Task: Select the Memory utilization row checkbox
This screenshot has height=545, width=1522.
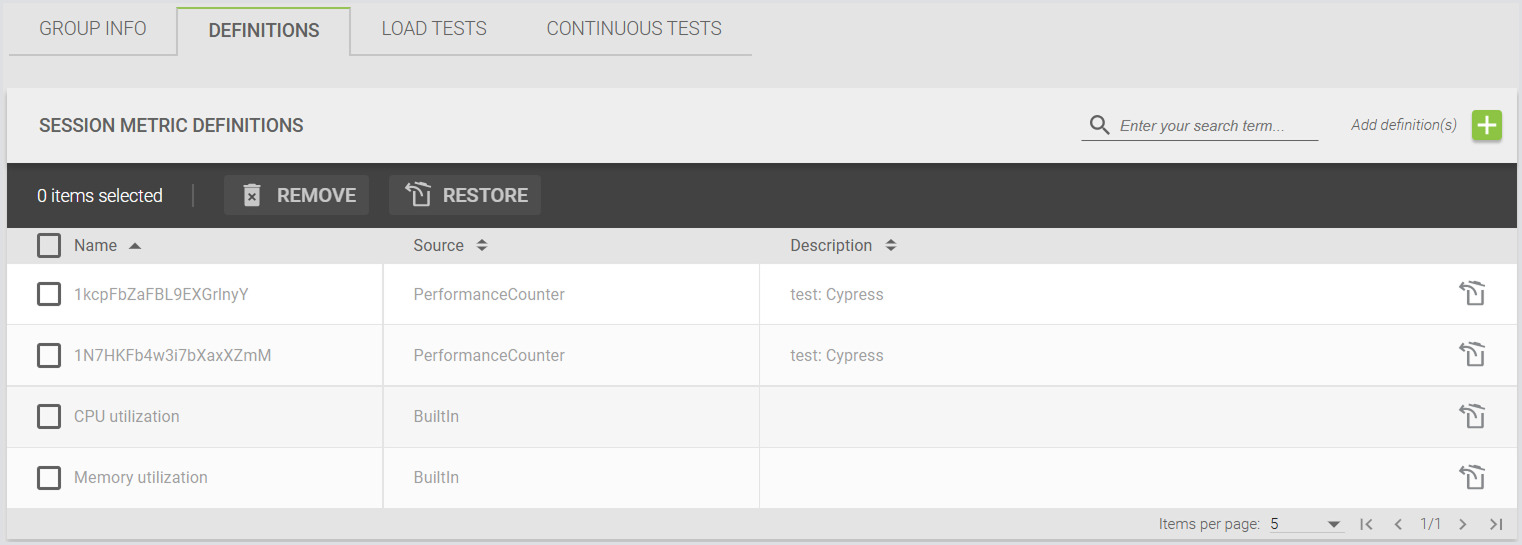Action: [x=49, y=477]
